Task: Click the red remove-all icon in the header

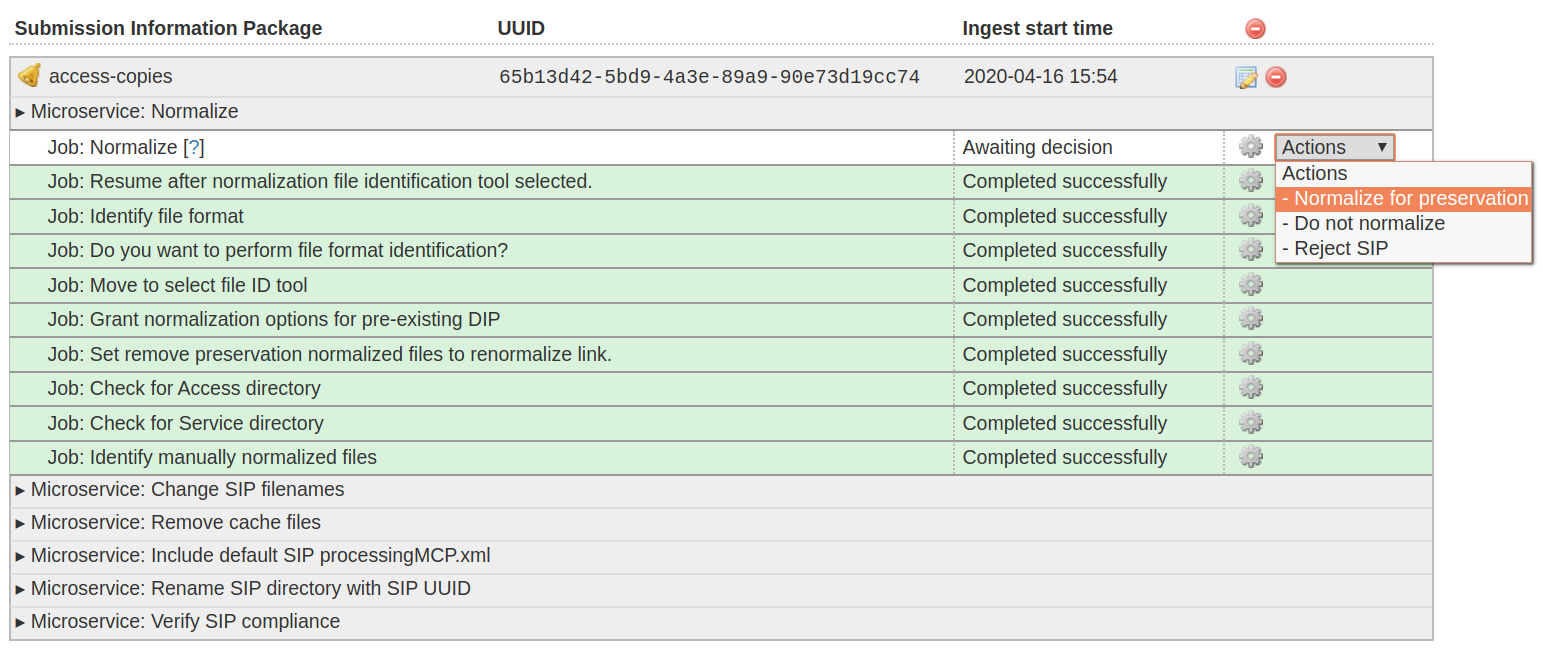Action: tap(1256, 29)
